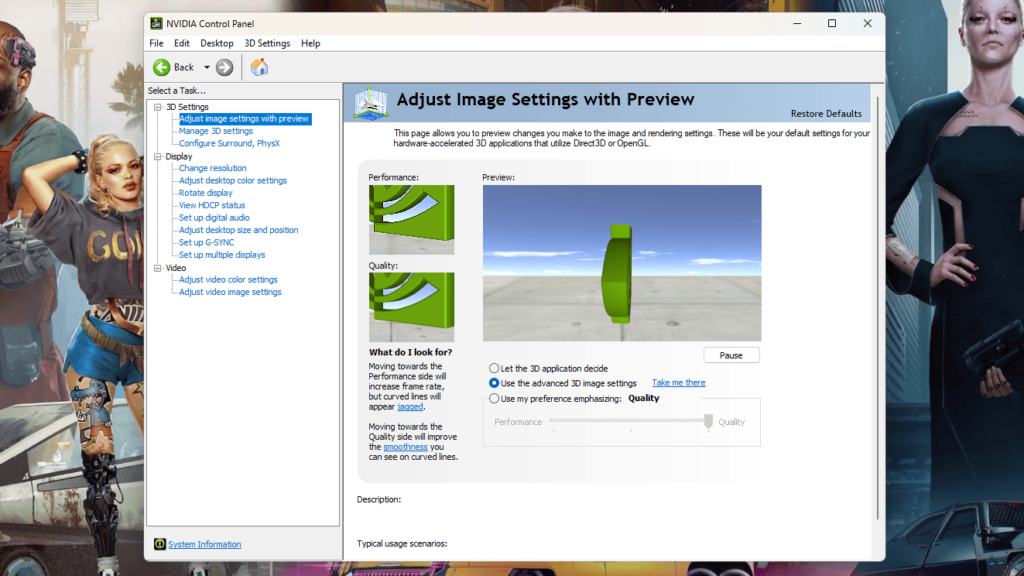Open View HDCP status

click(212, 206)
